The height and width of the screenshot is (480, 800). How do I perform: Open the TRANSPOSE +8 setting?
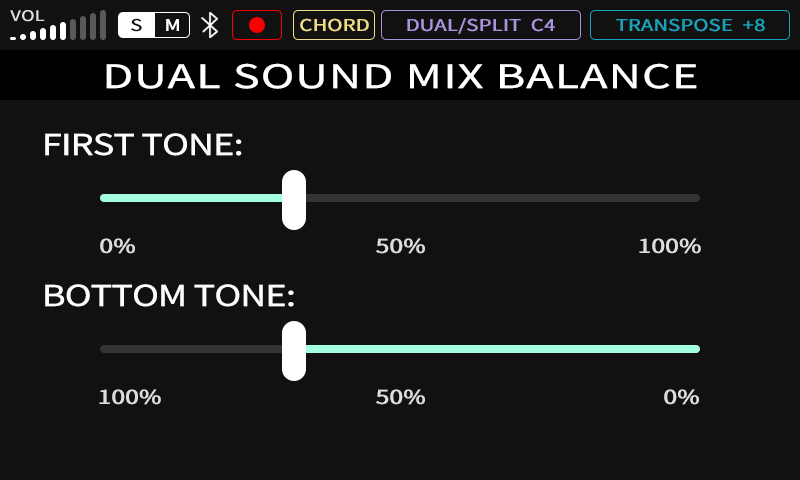(x=690, y=25)
